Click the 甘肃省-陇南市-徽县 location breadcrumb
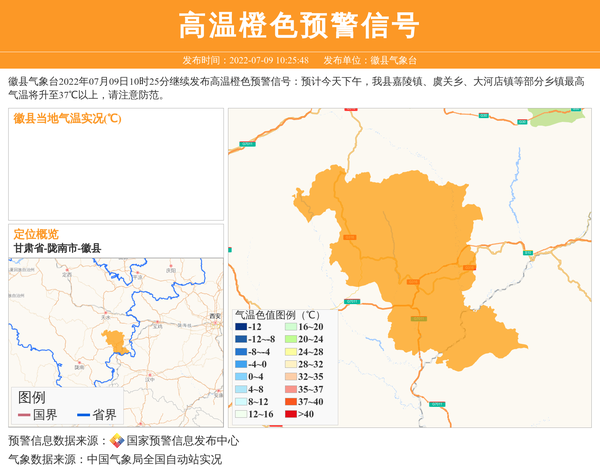600x471 pixels. [x=57, y=248]
